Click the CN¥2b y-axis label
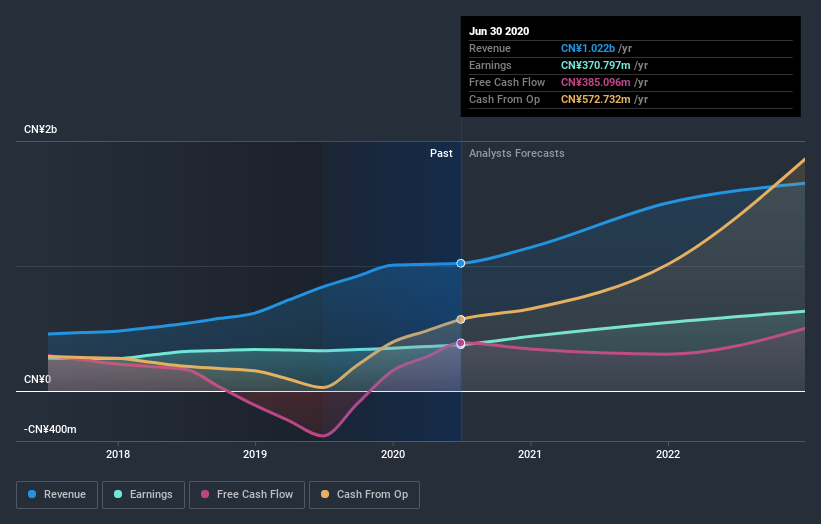 coord(40,129)
